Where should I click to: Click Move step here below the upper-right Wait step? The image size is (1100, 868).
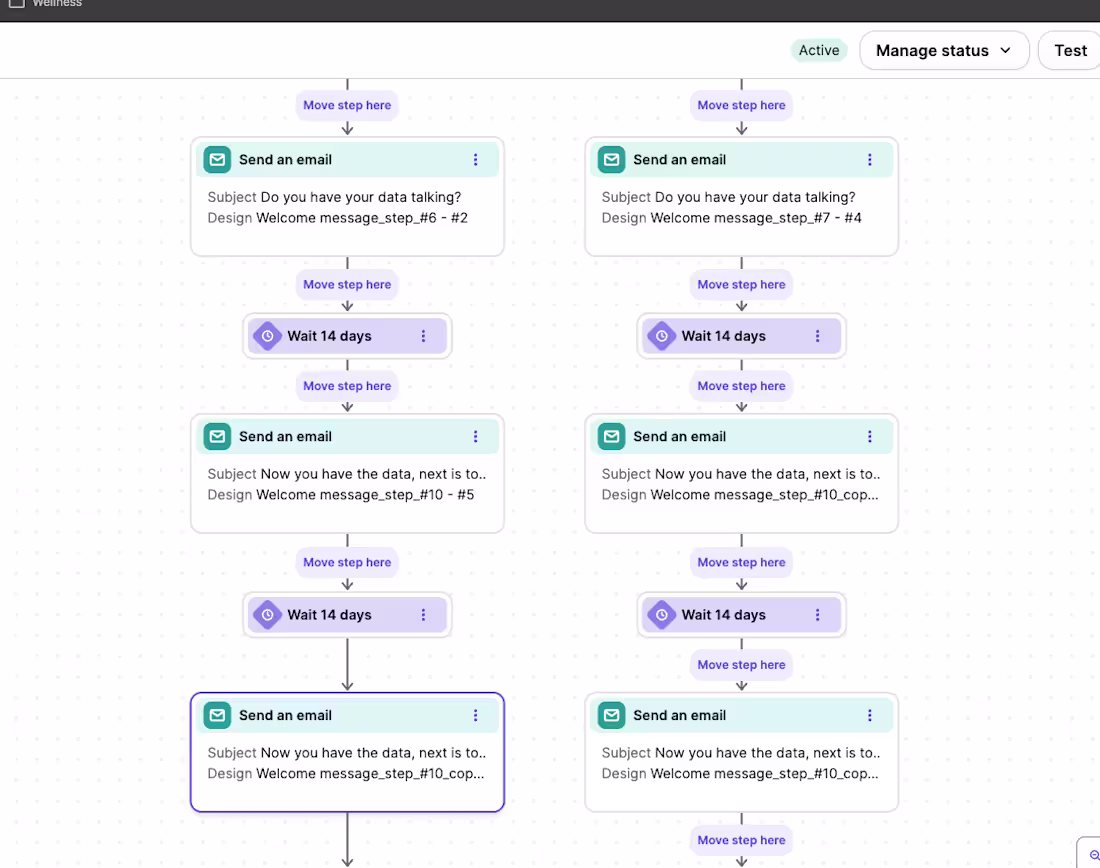point(741,386)
